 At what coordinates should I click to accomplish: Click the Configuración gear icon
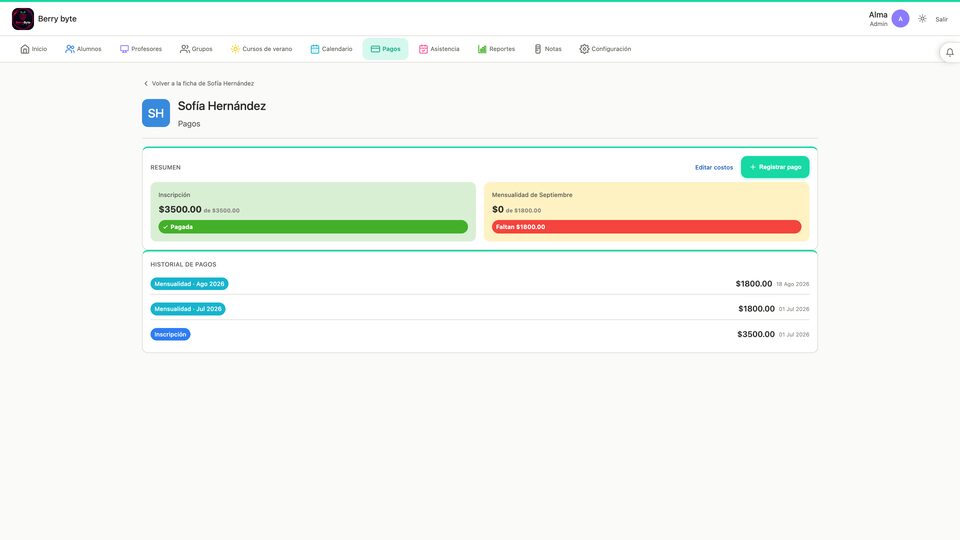point(584,49)
